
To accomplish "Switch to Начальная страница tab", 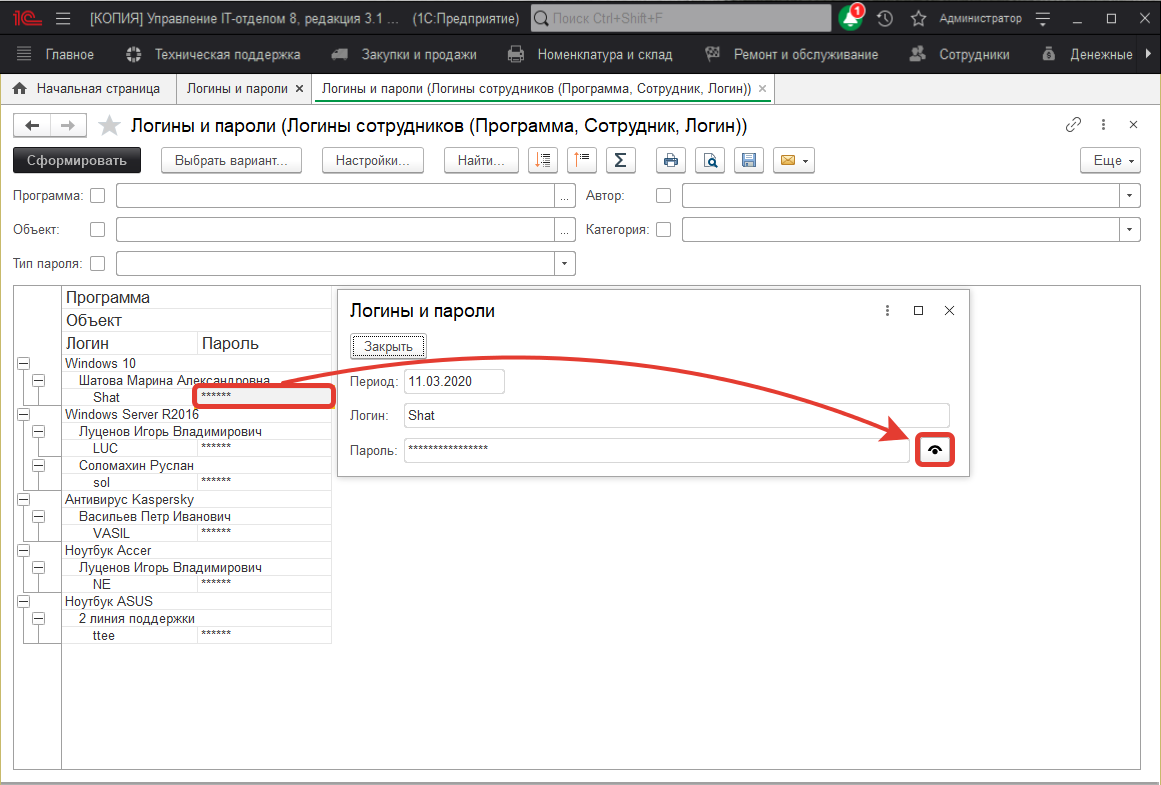I will [x=88, y=89].
